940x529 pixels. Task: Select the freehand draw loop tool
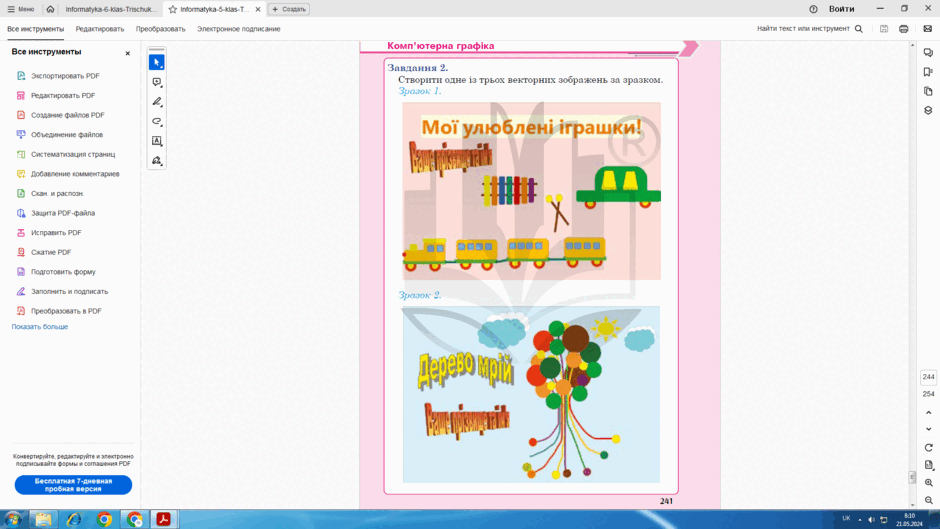156,121
